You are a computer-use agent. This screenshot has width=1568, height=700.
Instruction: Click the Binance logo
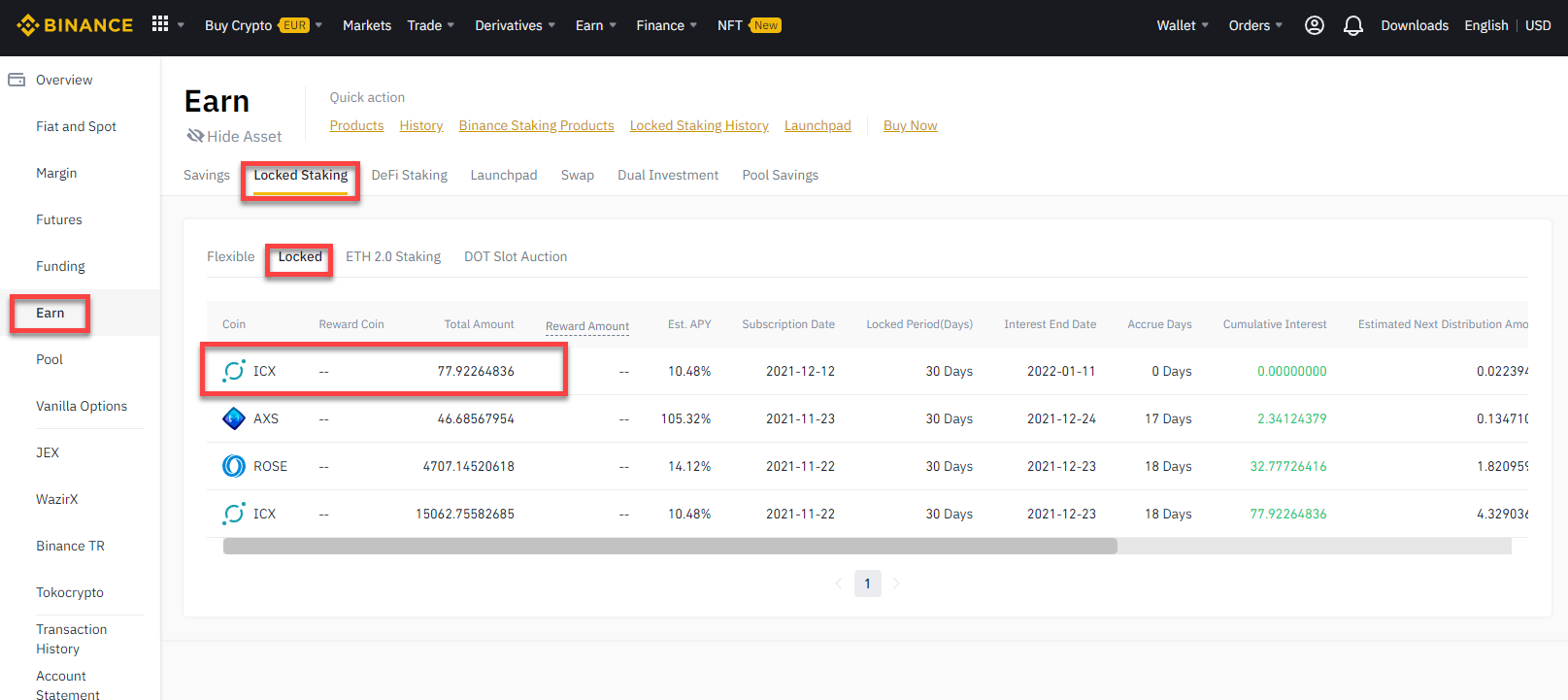coord(75,25)
